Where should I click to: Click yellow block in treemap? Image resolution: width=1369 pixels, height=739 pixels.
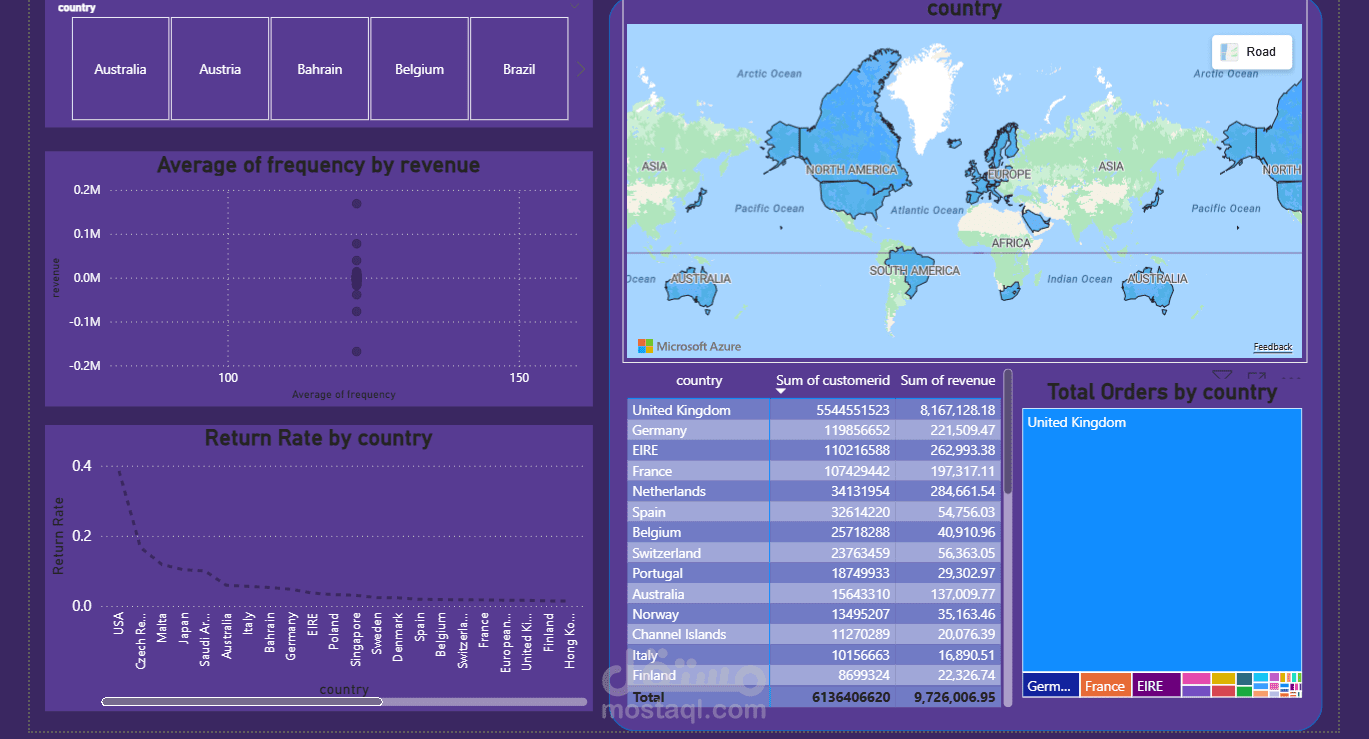click(x=1223, y=678)
